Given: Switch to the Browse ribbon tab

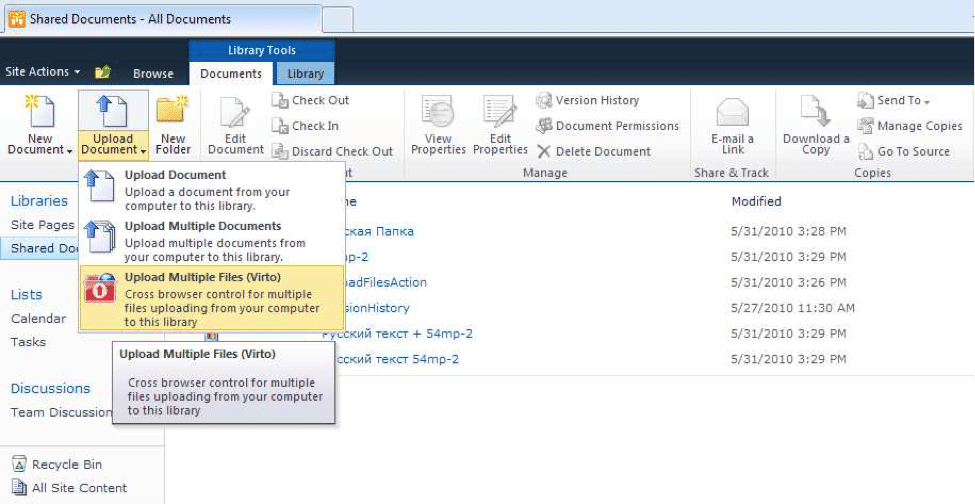Looking at the screenshot, I should [153, 73].
